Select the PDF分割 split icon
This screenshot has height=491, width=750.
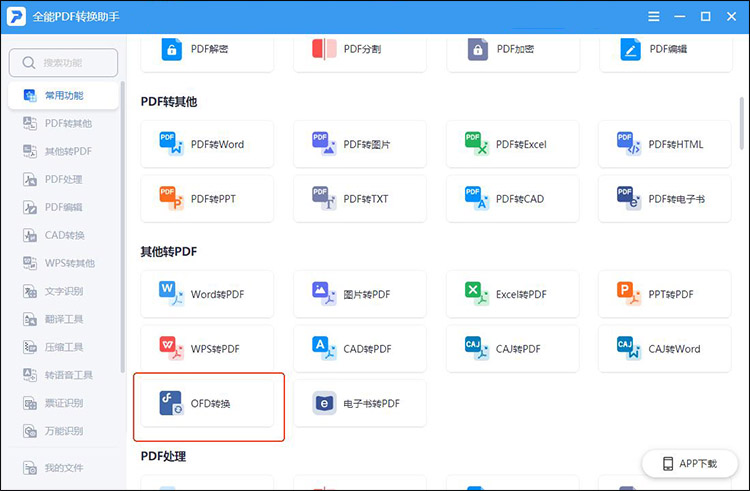tap(324, 49)
